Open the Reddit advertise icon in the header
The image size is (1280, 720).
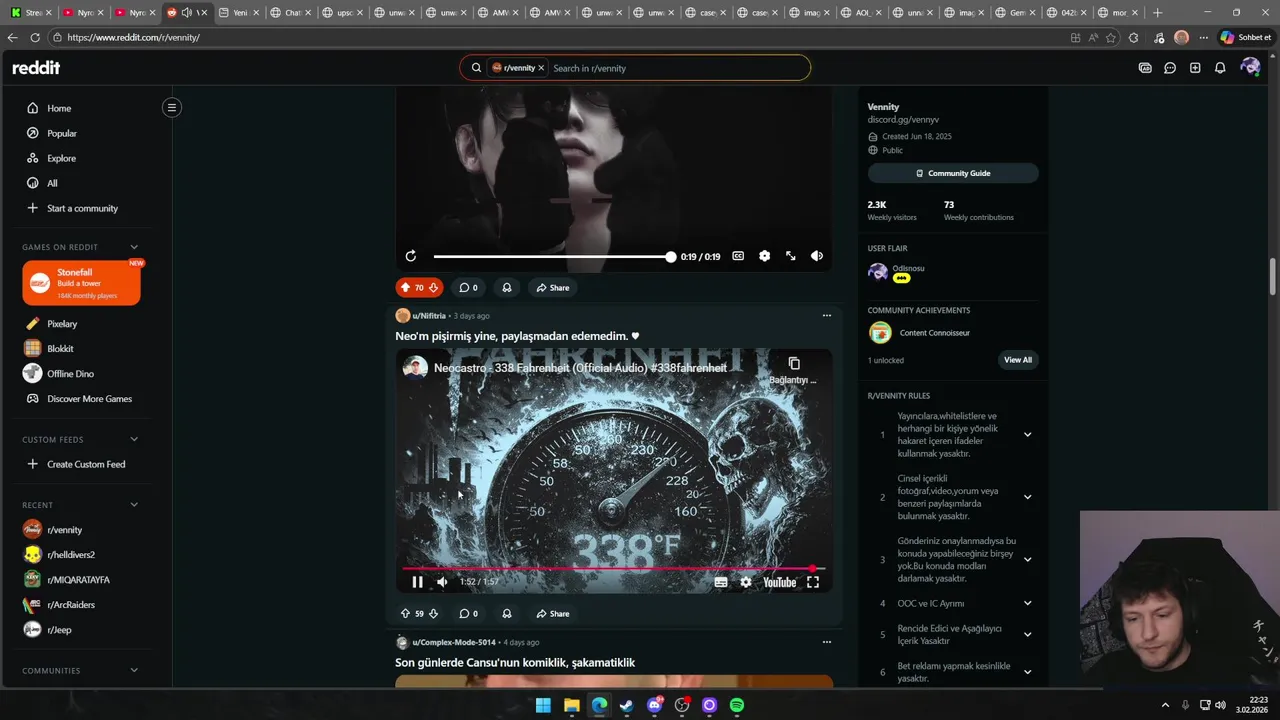1145,68
